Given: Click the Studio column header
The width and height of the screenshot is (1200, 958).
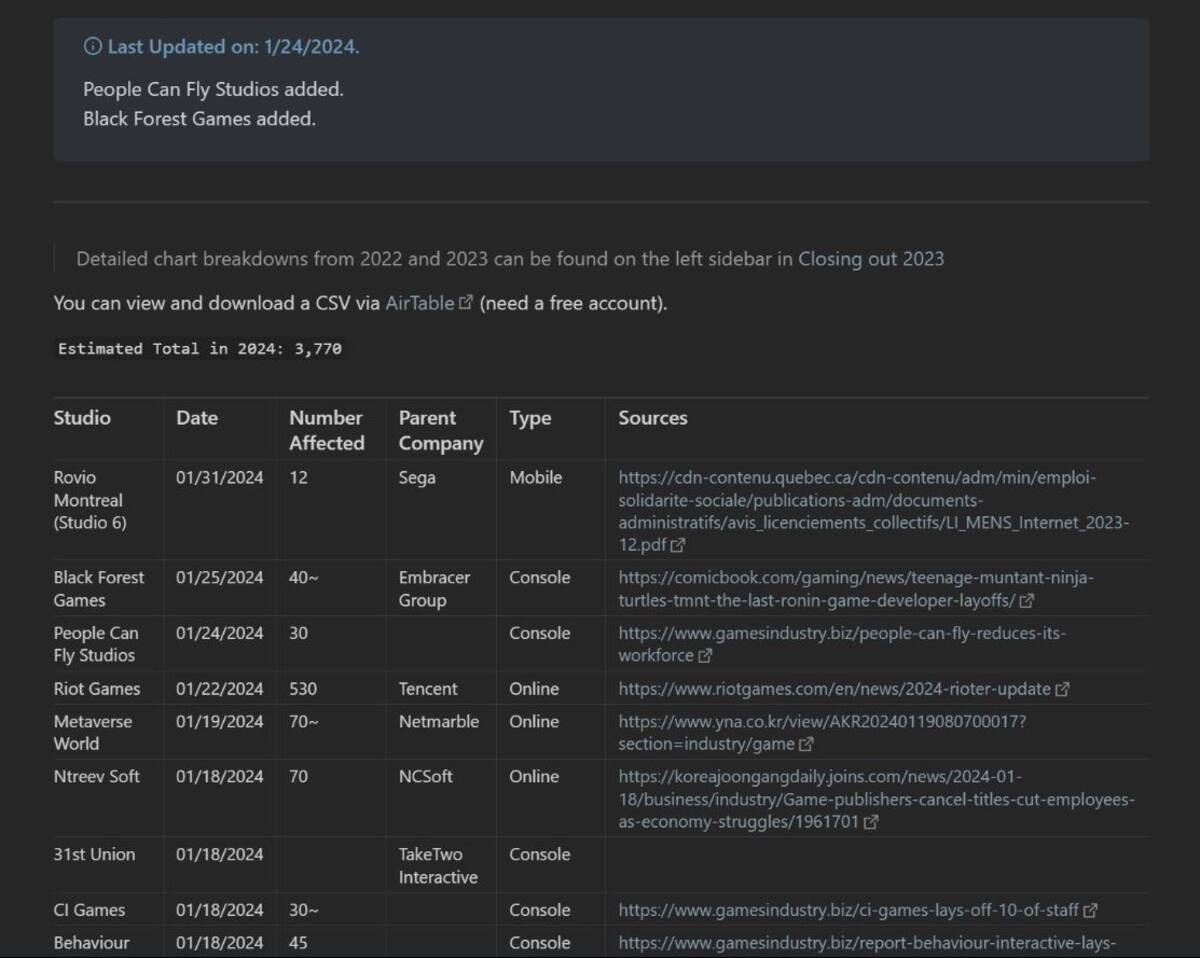Looking at the screenshot, I should pos(82,418).
